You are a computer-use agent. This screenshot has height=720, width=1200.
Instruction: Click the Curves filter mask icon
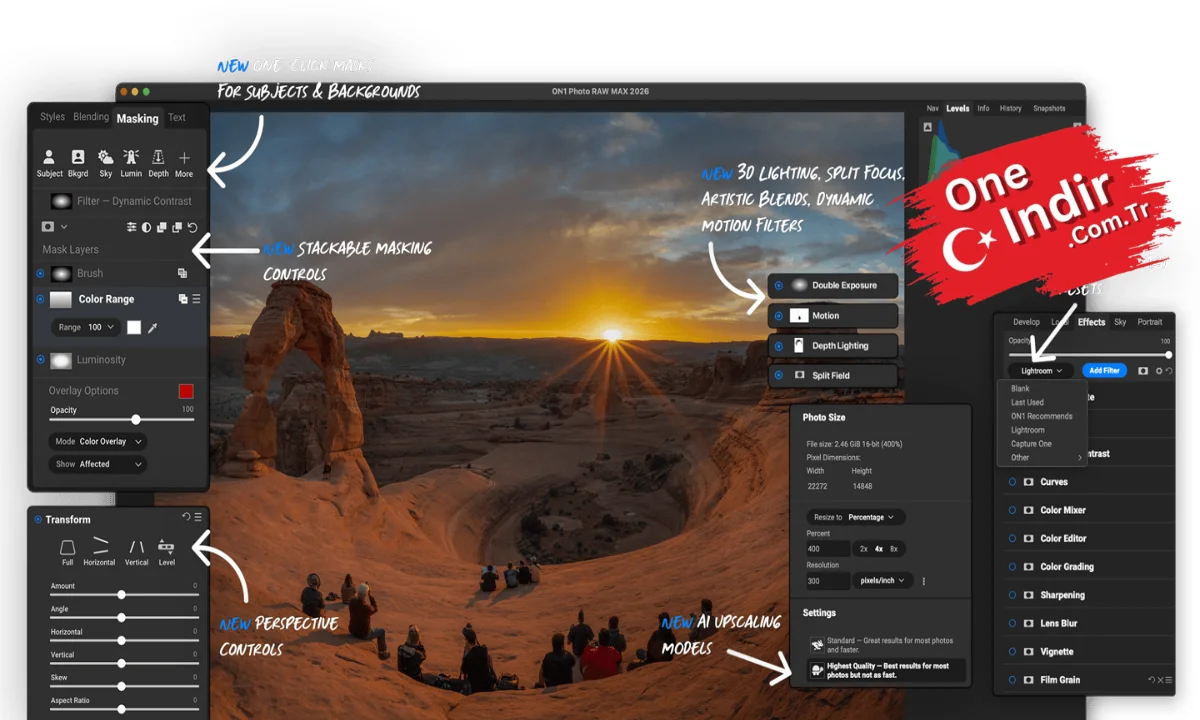pos(1028,482)
